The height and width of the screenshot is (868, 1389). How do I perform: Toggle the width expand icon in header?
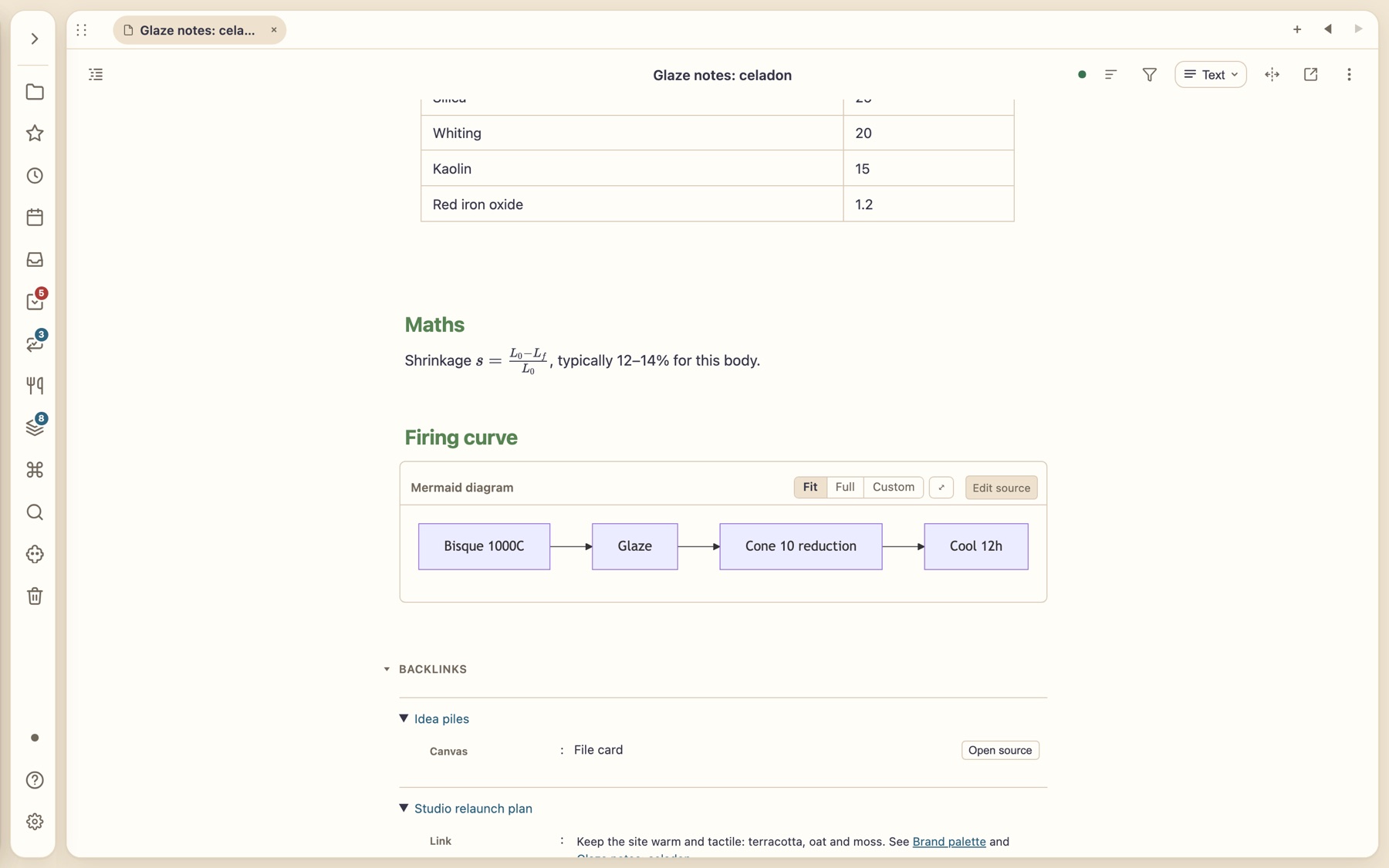(x=1272, y=75)
